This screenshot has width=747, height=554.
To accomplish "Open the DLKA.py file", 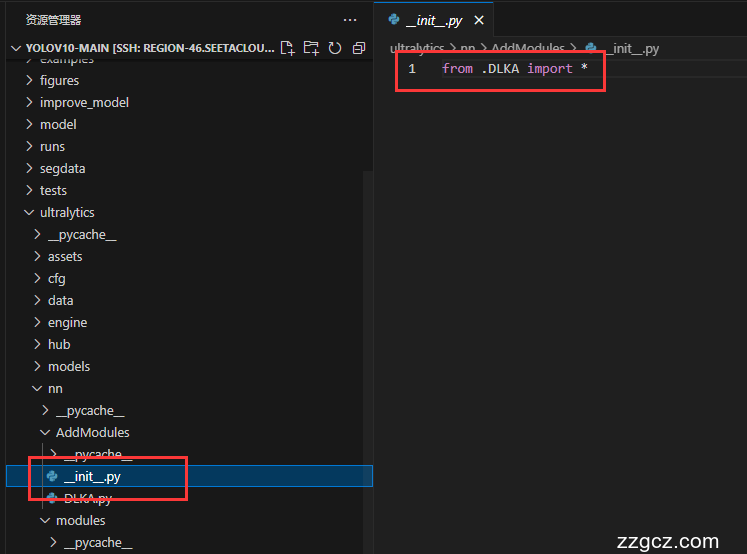I will pyautogui.click(x=88, y=498).
